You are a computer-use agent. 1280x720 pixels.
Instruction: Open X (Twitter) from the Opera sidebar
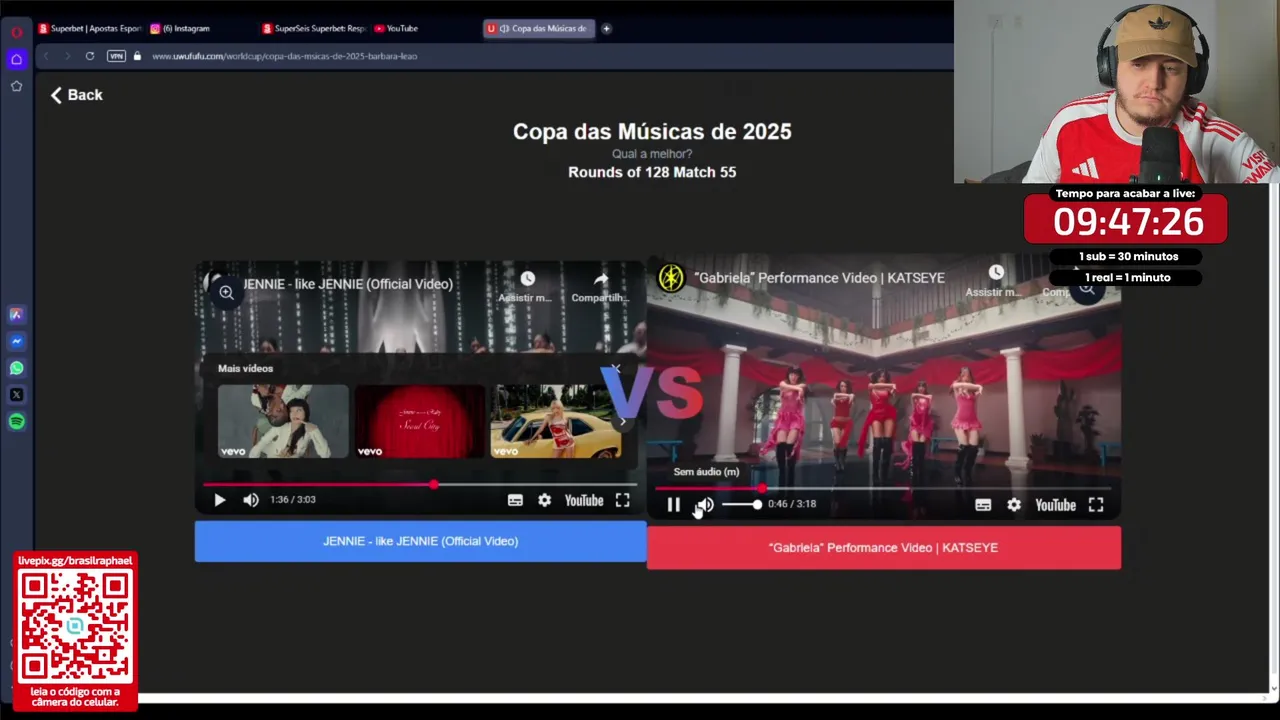point(17,395)
